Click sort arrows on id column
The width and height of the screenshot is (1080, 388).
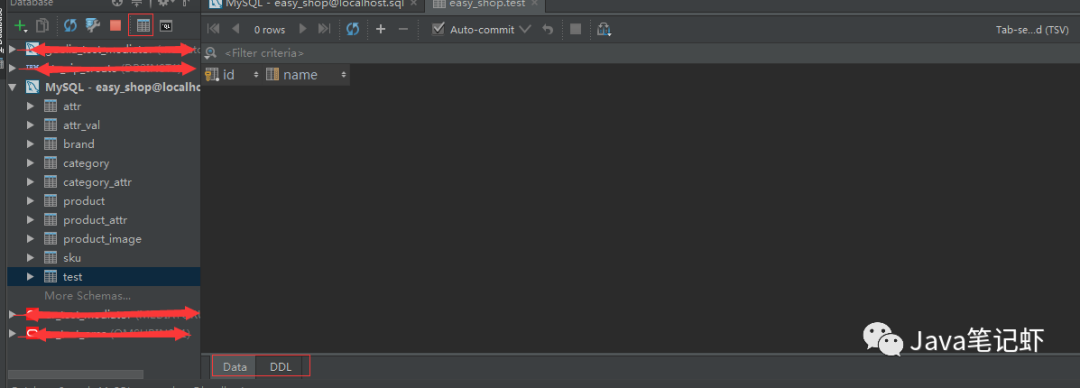(x=256, y=74)
